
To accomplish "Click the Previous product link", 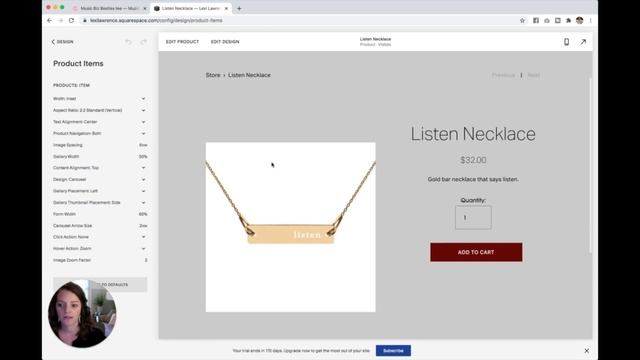I will (503, 75).
